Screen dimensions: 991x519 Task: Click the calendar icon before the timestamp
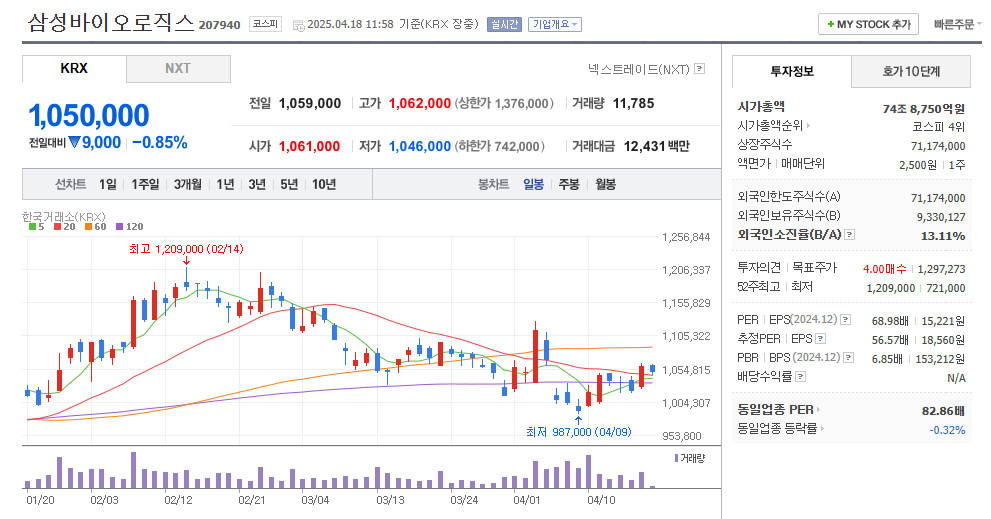pyautogui.click(x=298, y=25)
